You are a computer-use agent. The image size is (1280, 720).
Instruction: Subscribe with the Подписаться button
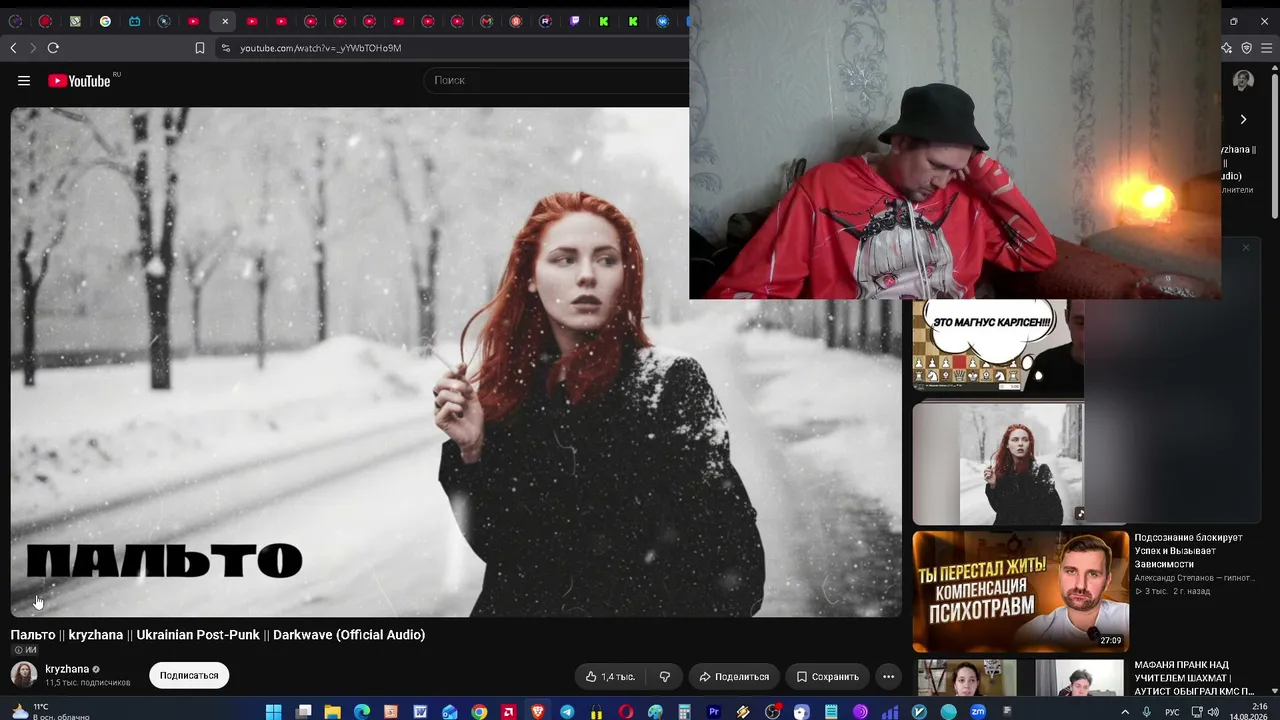click(189, 676)
